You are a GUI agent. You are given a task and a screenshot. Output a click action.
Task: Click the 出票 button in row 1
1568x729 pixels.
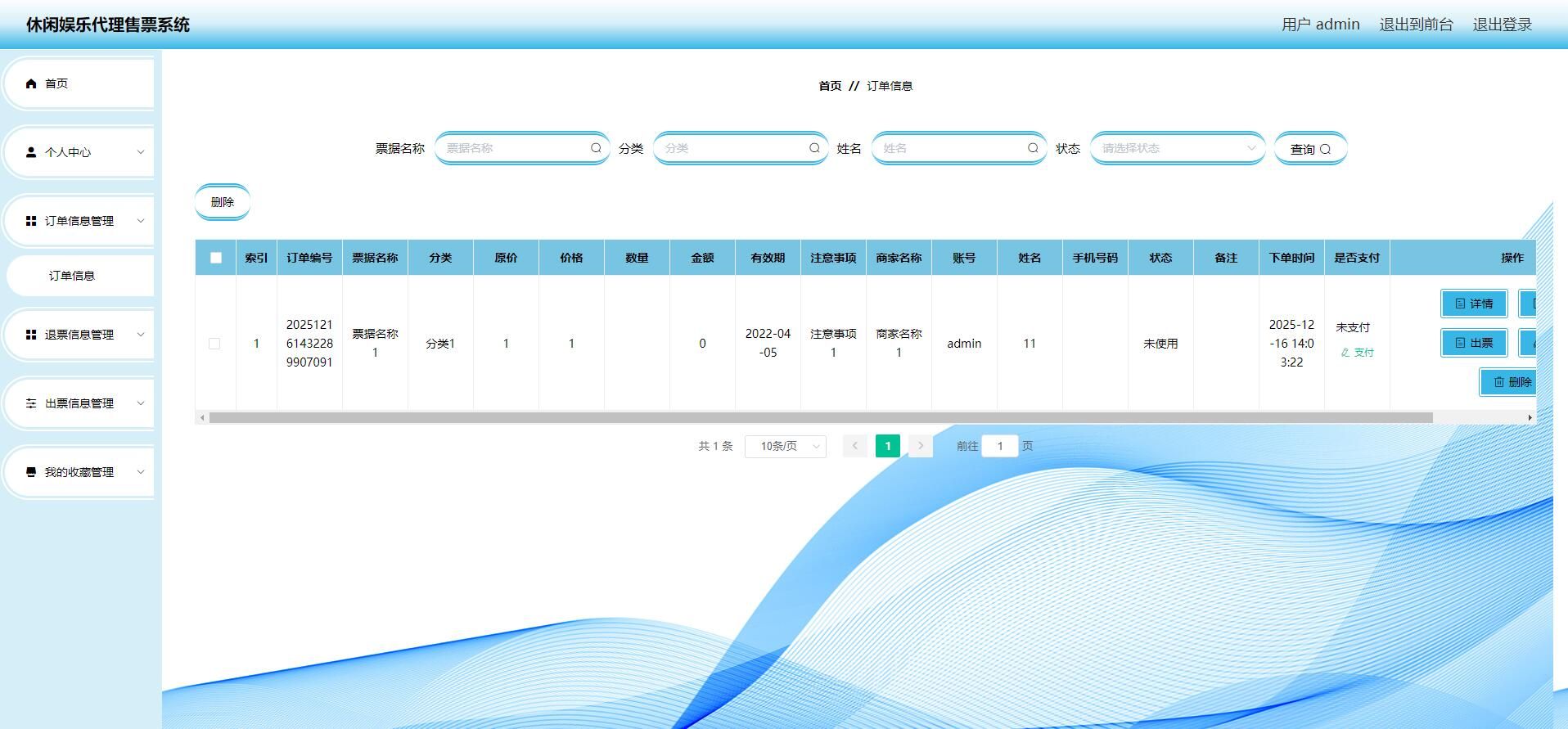(1474, 343)
